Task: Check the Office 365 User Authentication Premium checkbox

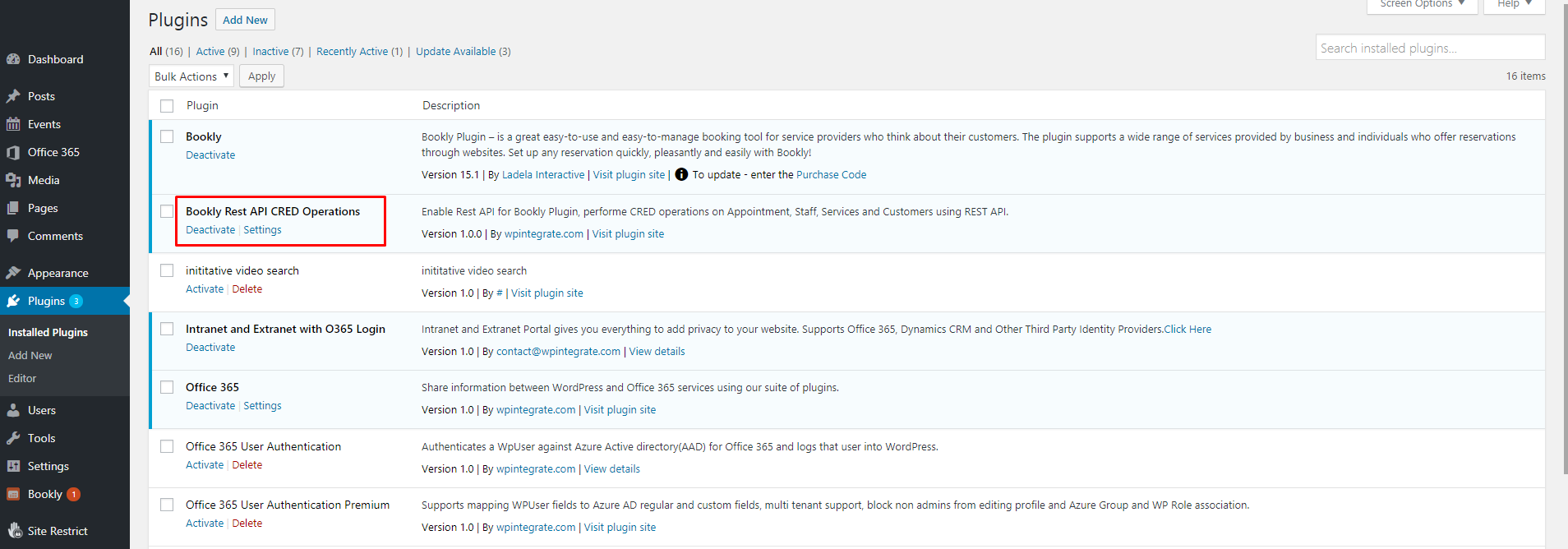Action: click(x=167, y=505)
